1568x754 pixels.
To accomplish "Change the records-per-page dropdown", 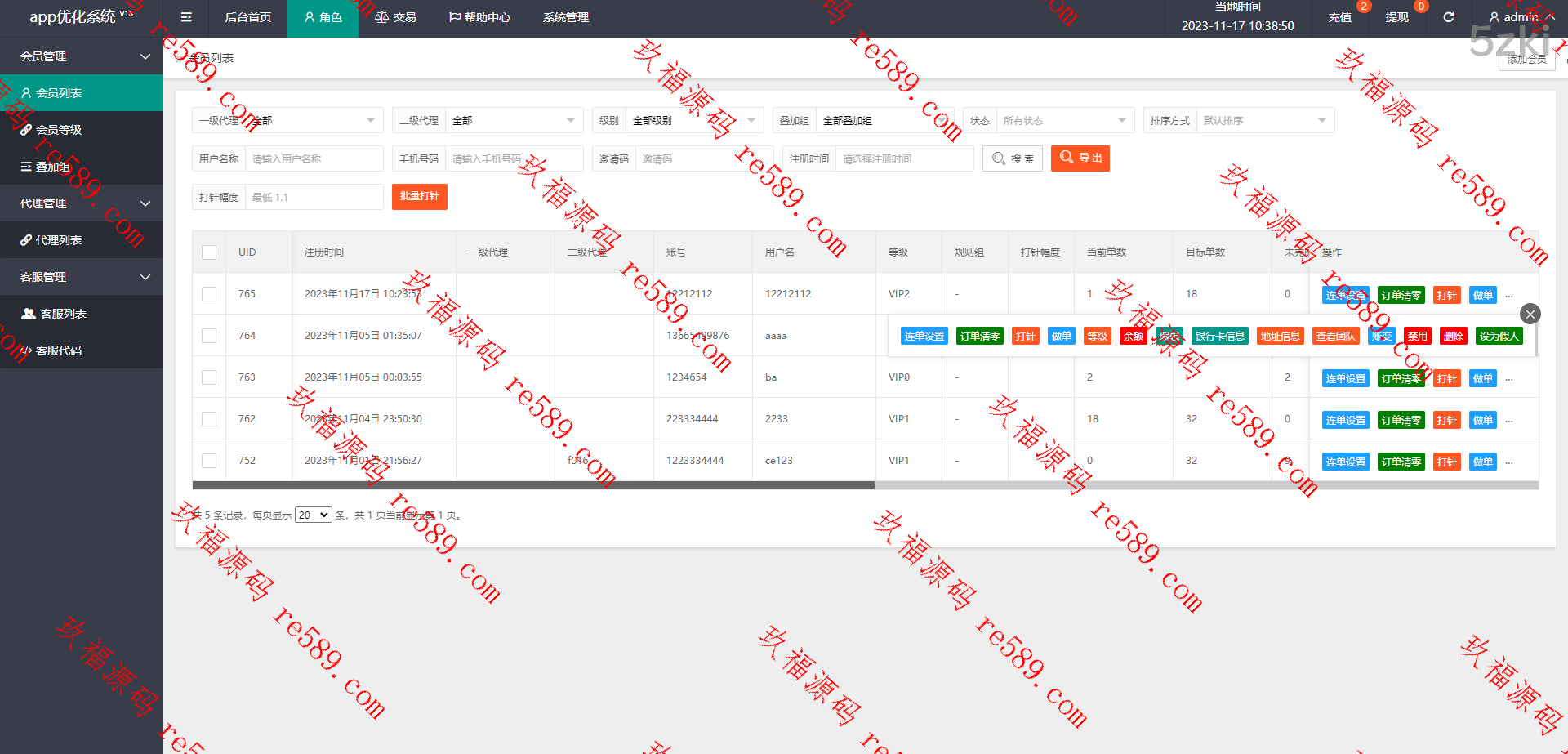I will click(313, 515).
